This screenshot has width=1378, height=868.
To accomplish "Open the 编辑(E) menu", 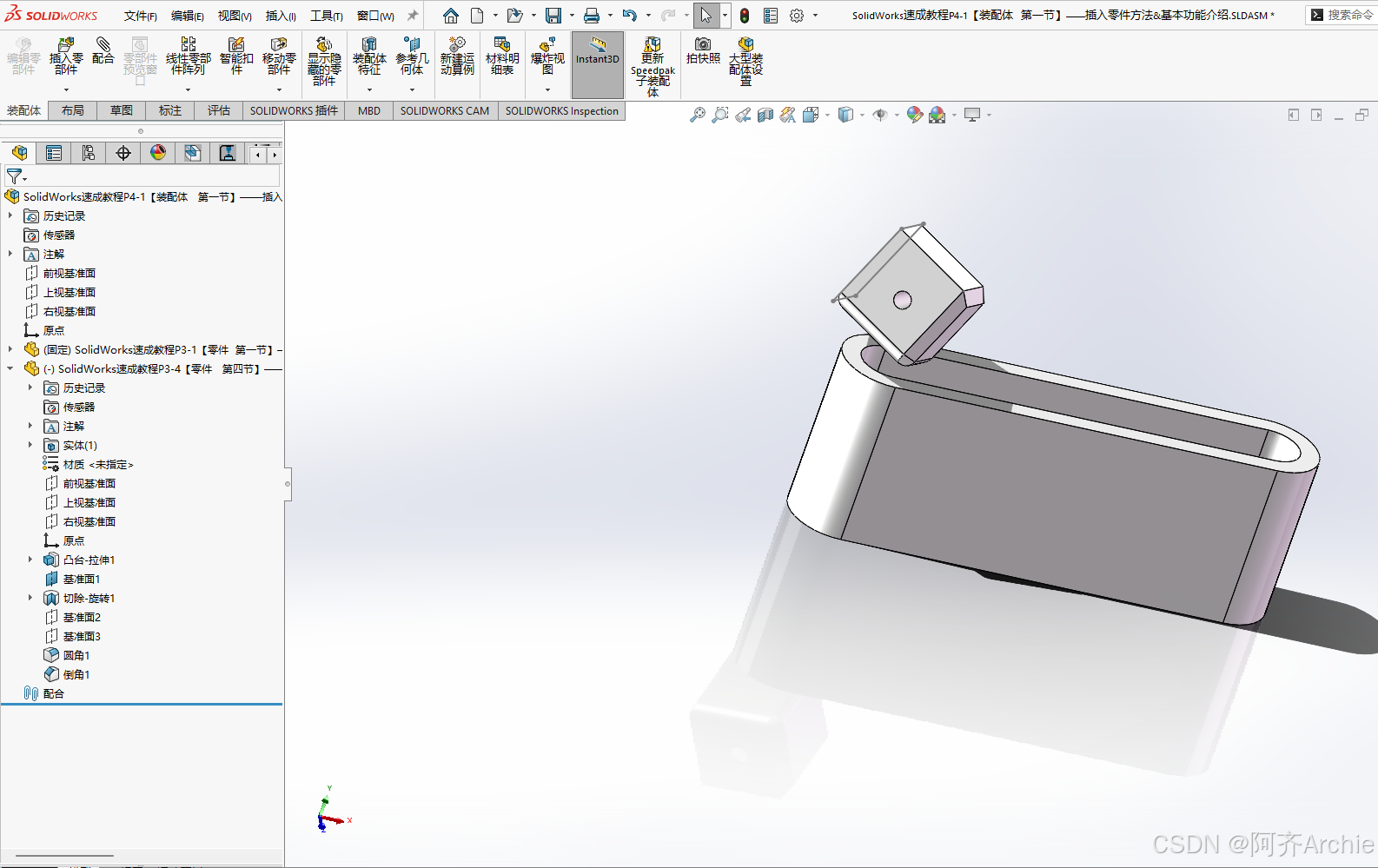I will 188,16.
